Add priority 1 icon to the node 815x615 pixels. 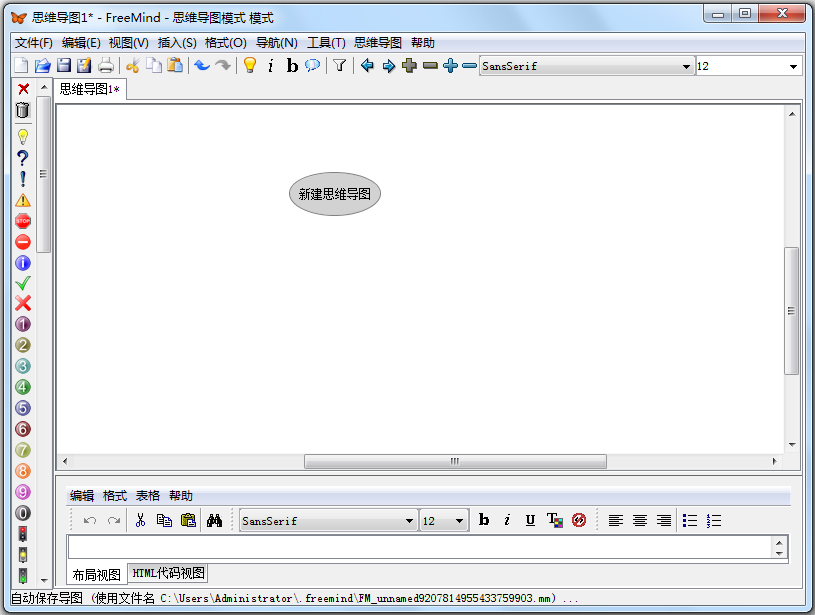click(x=23, y=324)
